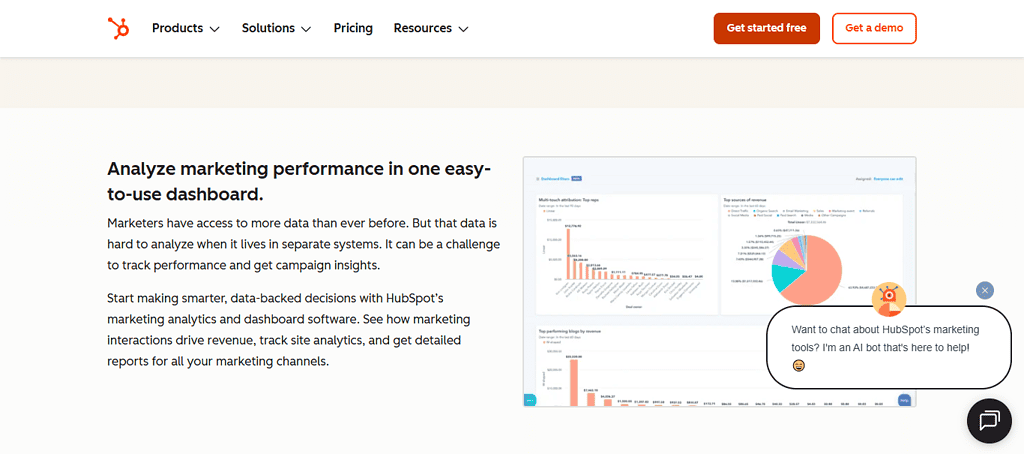Click the 'Analyze marketing performance' heading
The width and height of the screenshot is (1024, 454).
coord(299,180)
